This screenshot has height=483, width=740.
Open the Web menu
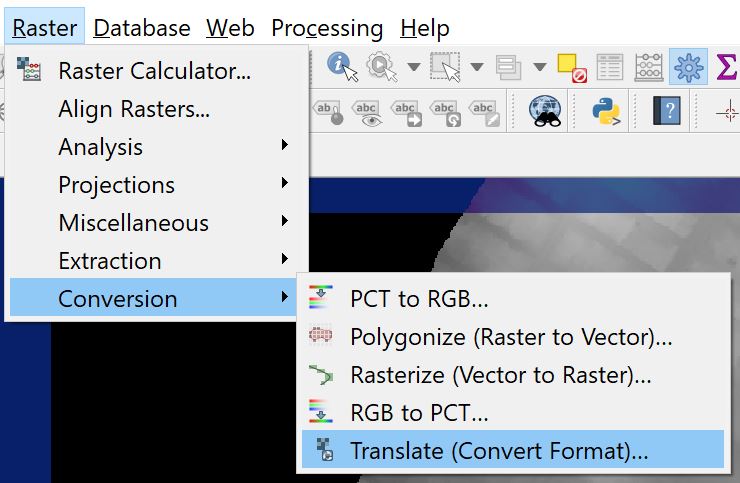[x=230, y=27]
